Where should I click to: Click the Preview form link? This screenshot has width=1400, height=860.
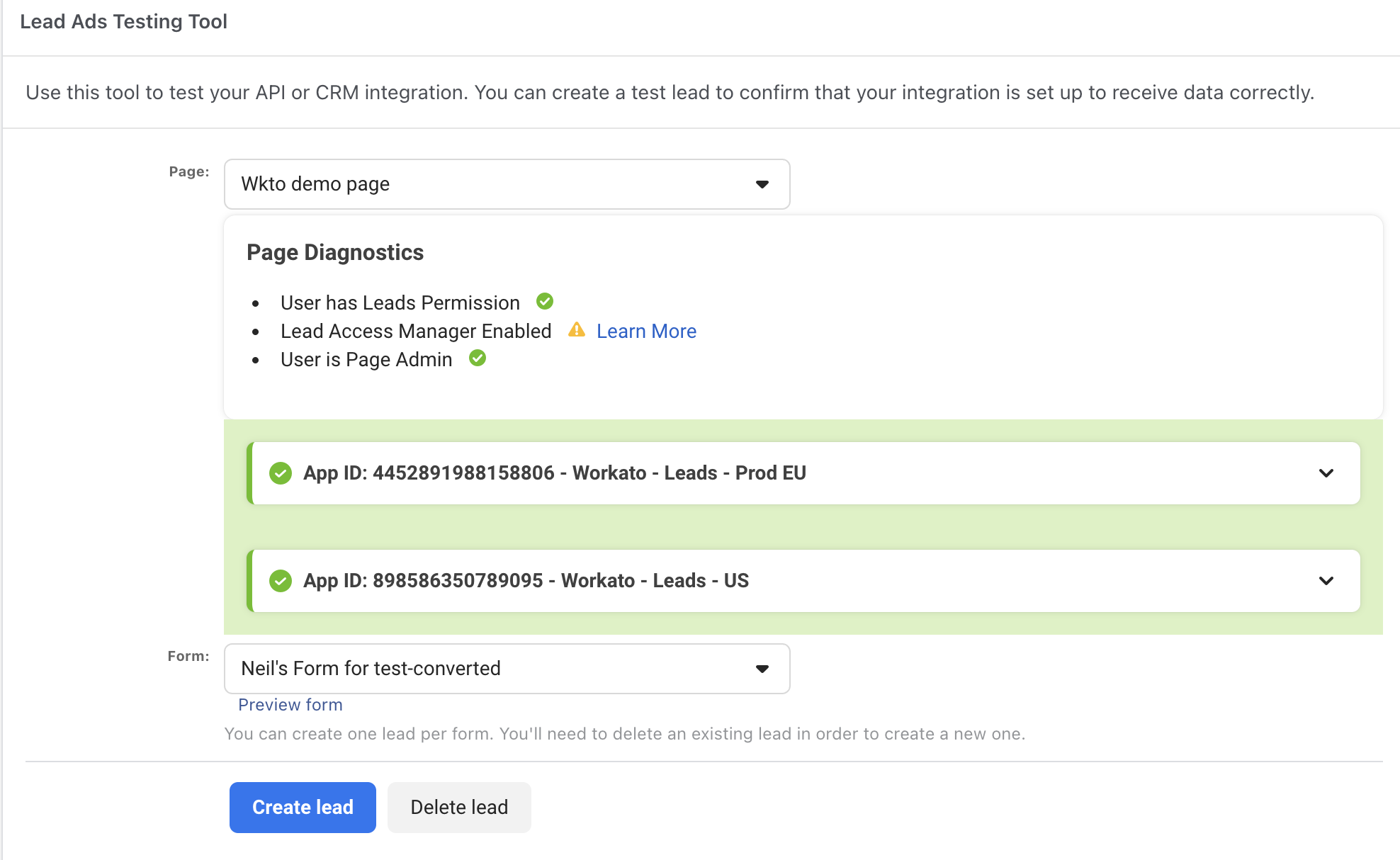290,704
